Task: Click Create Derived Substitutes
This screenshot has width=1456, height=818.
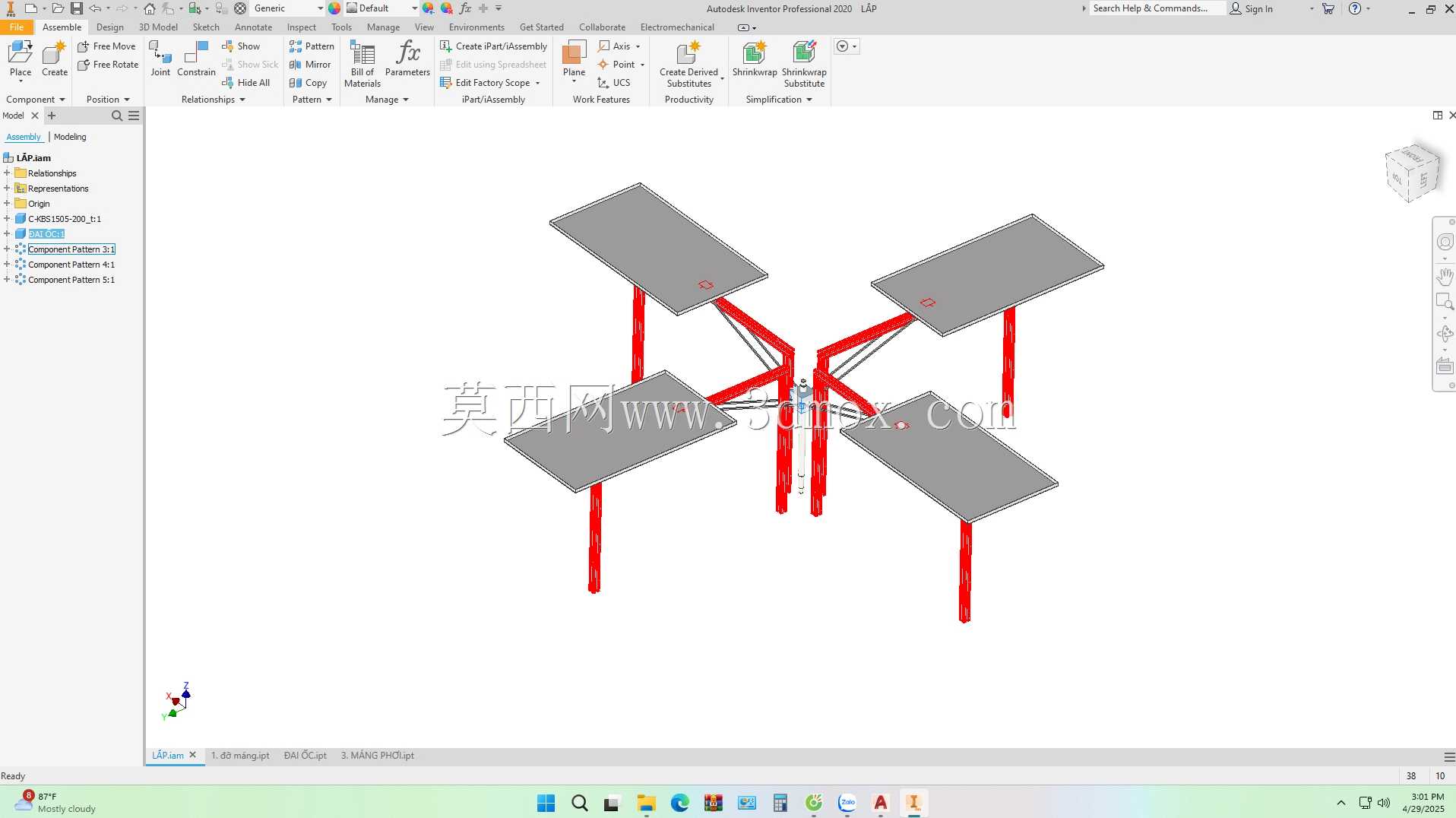Action: [x=688, y=64]
